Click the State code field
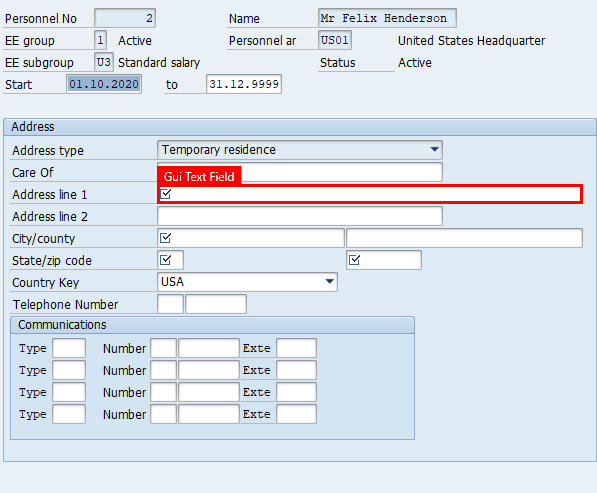The image size is (597, 493). coord(170,260)
